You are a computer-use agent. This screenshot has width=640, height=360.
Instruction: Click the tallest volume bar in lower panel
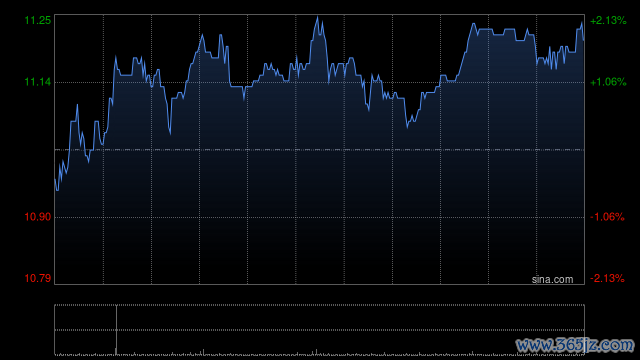(116, 330)
